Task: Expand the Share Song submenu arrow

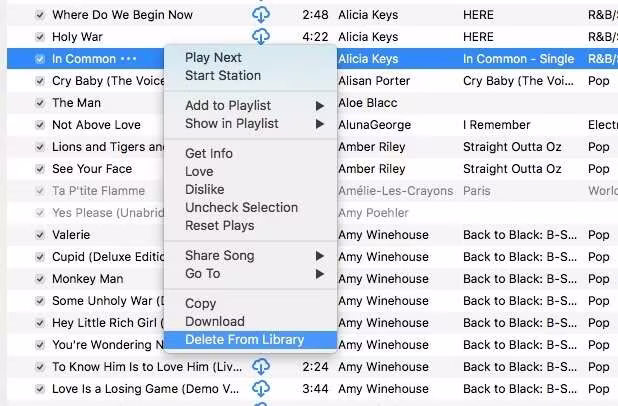Action: click(320, 256)
